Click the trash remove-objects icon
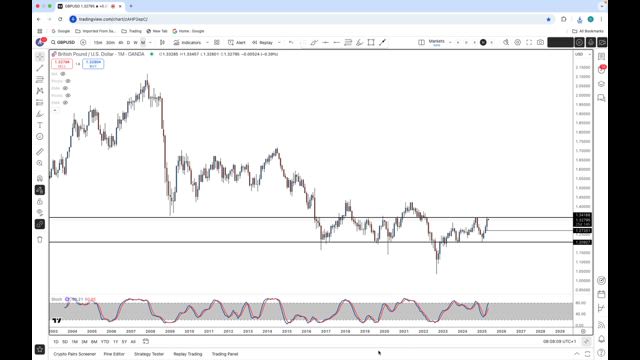The width and height of the screenshot is (640, 360). pos(40,240)
